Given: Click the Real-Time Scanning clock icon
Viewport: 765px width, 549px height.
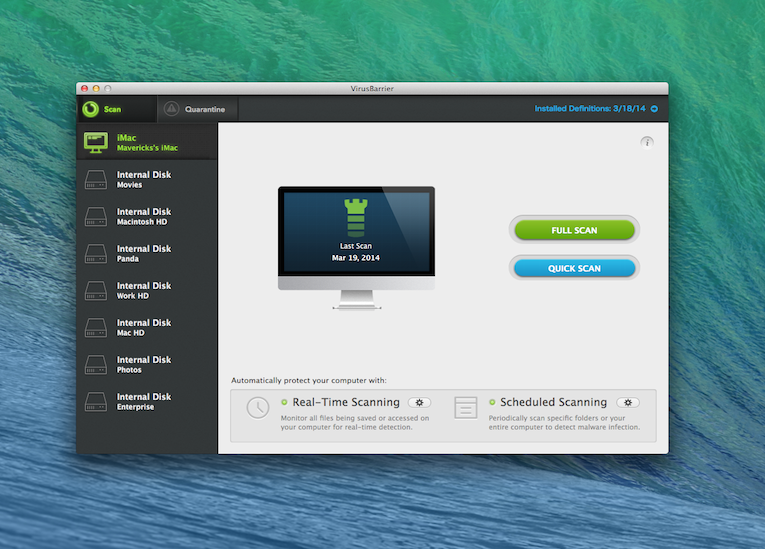Looking at the screenshot, I should [x=258, y=408].
